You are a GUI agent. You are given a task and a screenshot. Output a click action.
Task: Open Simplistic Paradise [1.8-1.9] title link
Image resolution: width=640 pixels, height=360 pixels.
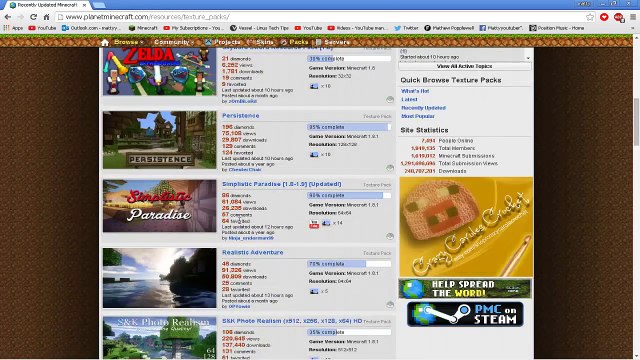pyautogui.click(x=282, y=184)
